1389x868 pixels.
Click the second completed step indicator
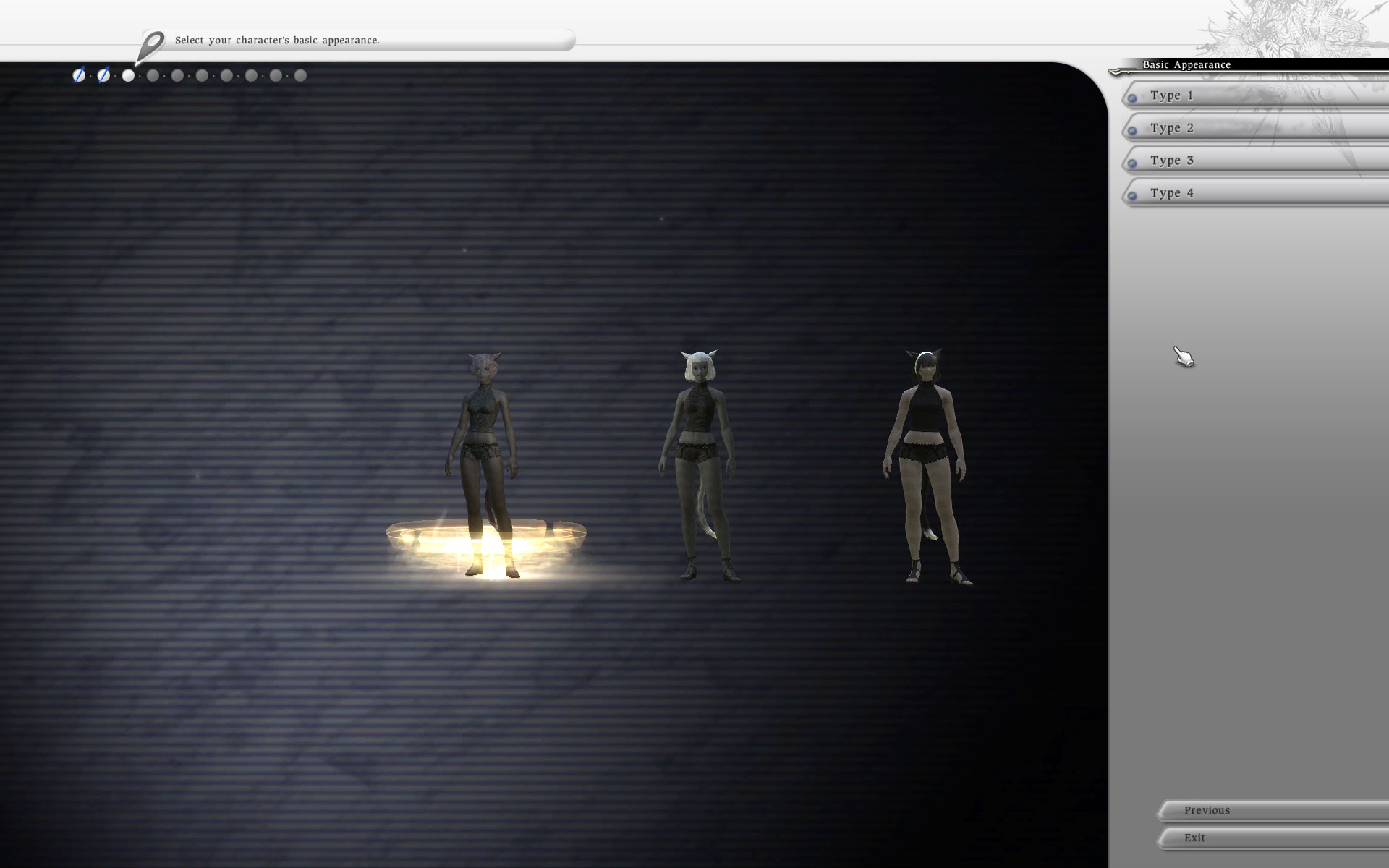tap(103, 75)
